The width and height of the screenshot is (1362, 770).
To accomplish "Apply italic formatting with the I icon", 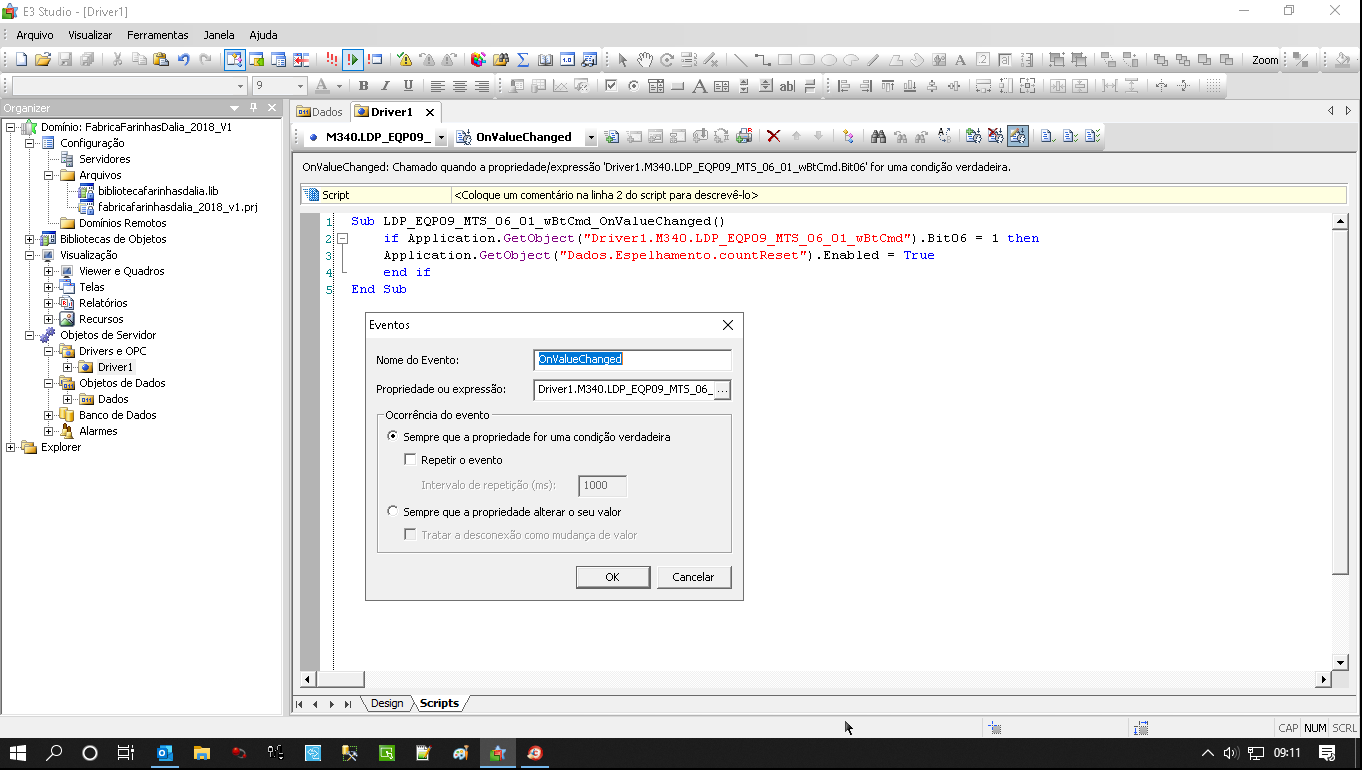I will pyautogui.click(x=386, y=86).
